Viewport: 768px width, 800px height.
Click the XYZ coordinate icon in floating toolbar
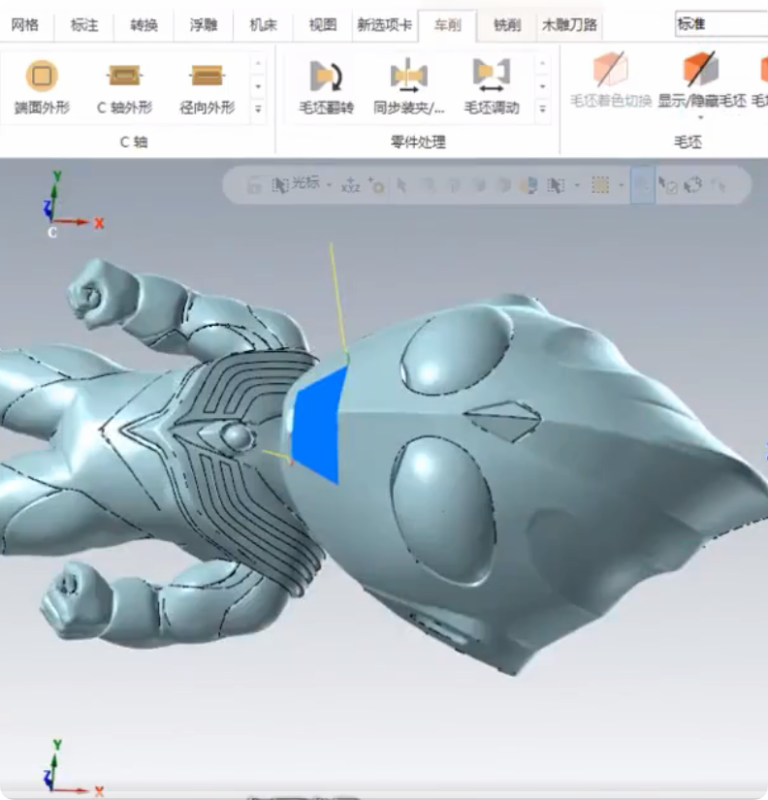pos(350,185)
